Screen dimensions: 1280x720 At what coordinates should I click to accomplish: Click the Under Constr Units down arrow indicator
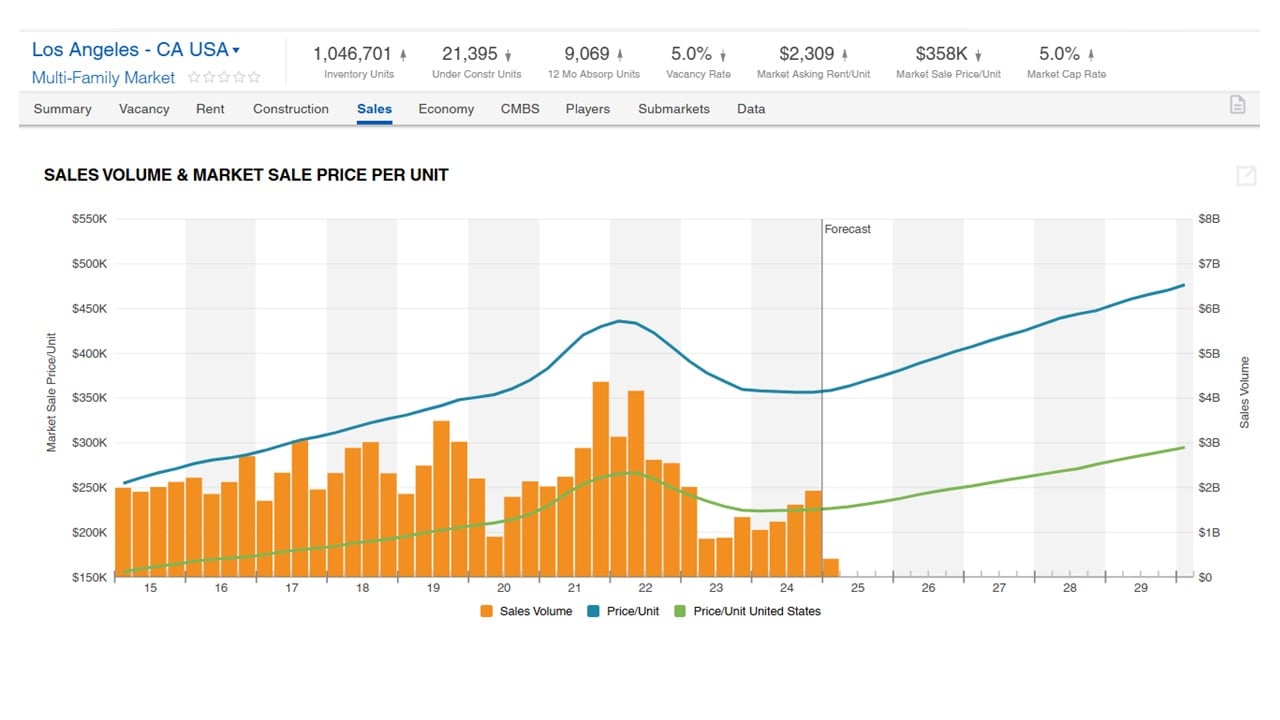pyautogui.click(x=508, y=55)
